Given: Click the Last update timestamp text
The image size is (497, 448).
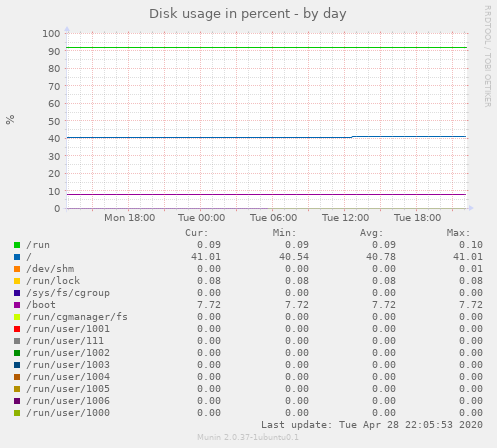Looking at the screenshot, I should coord(372,425).
